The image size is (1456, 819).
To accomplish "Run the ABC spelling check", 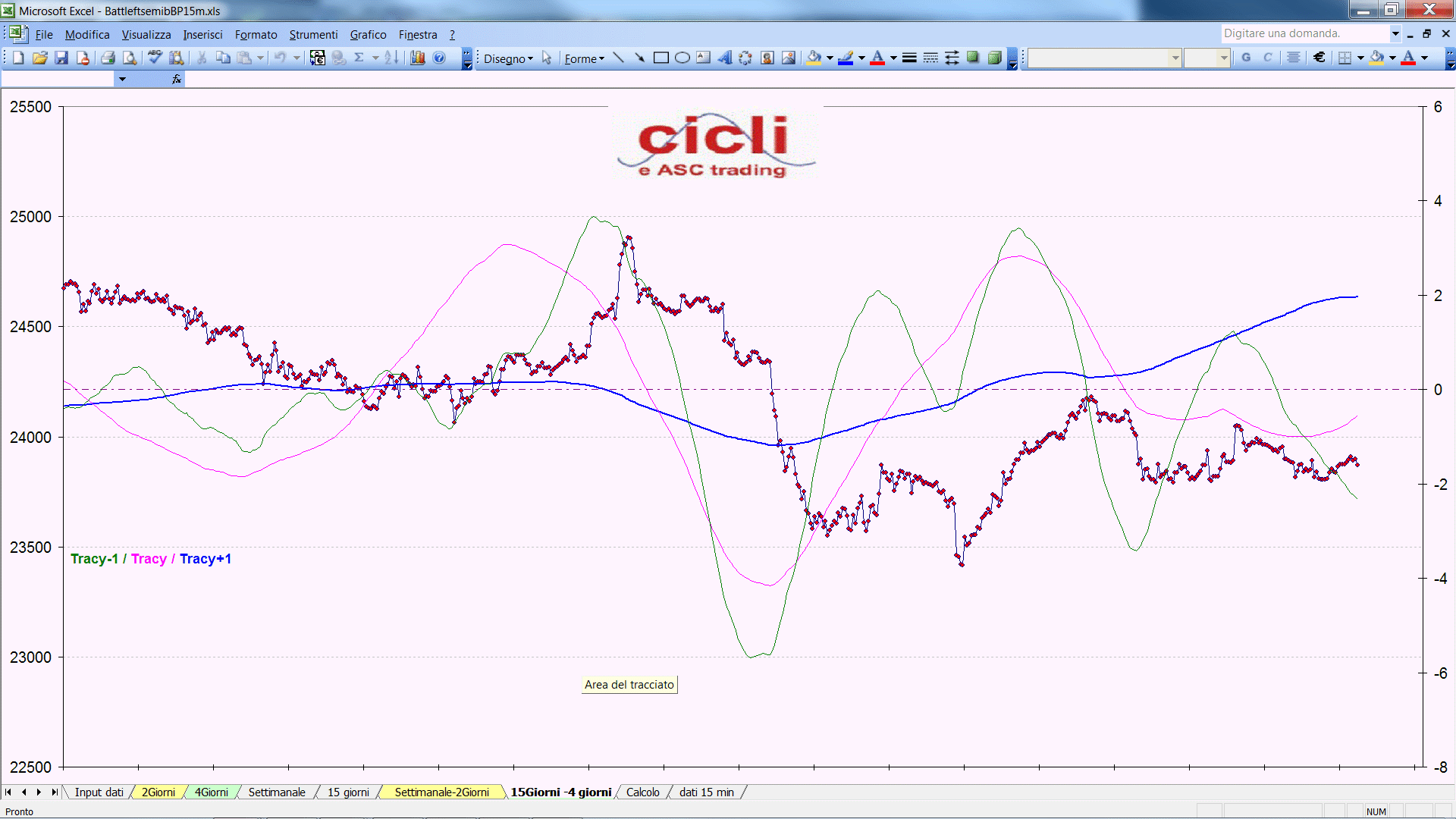I will [155, 58].
